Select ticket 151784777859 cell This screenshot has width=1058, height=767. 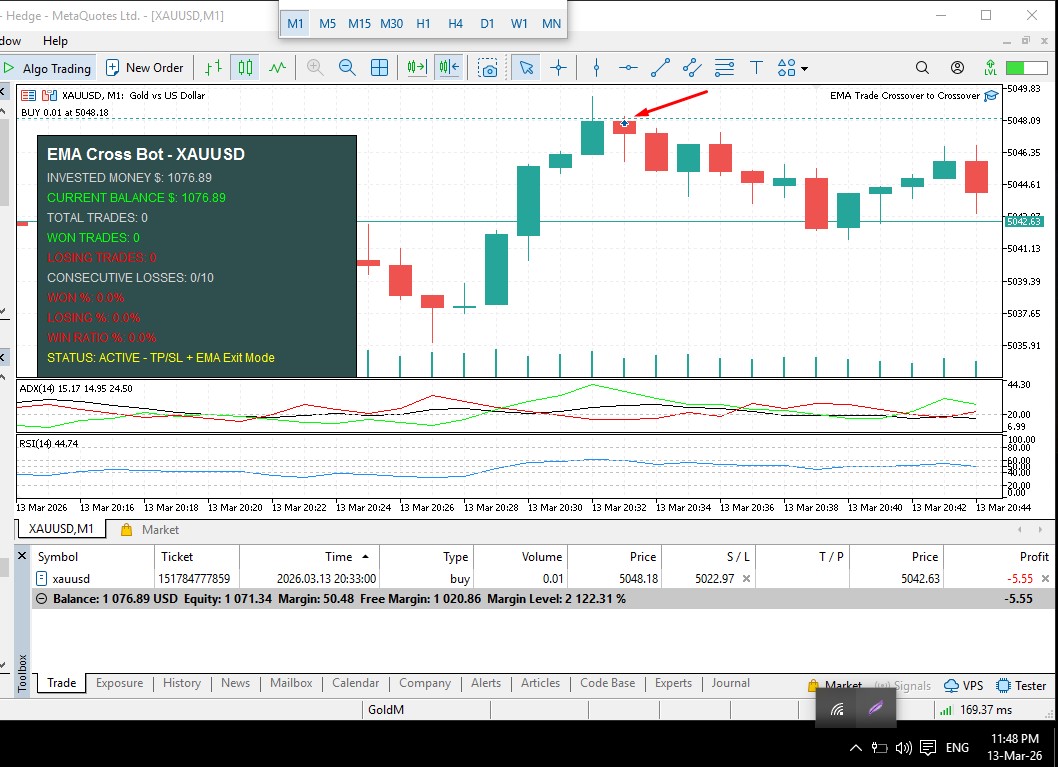[x=194, y=579]
